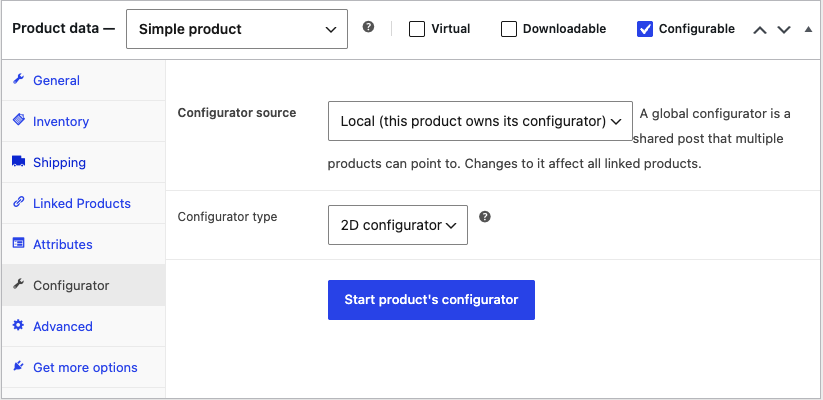Open the Get more options tab

[x=83, y=367]
